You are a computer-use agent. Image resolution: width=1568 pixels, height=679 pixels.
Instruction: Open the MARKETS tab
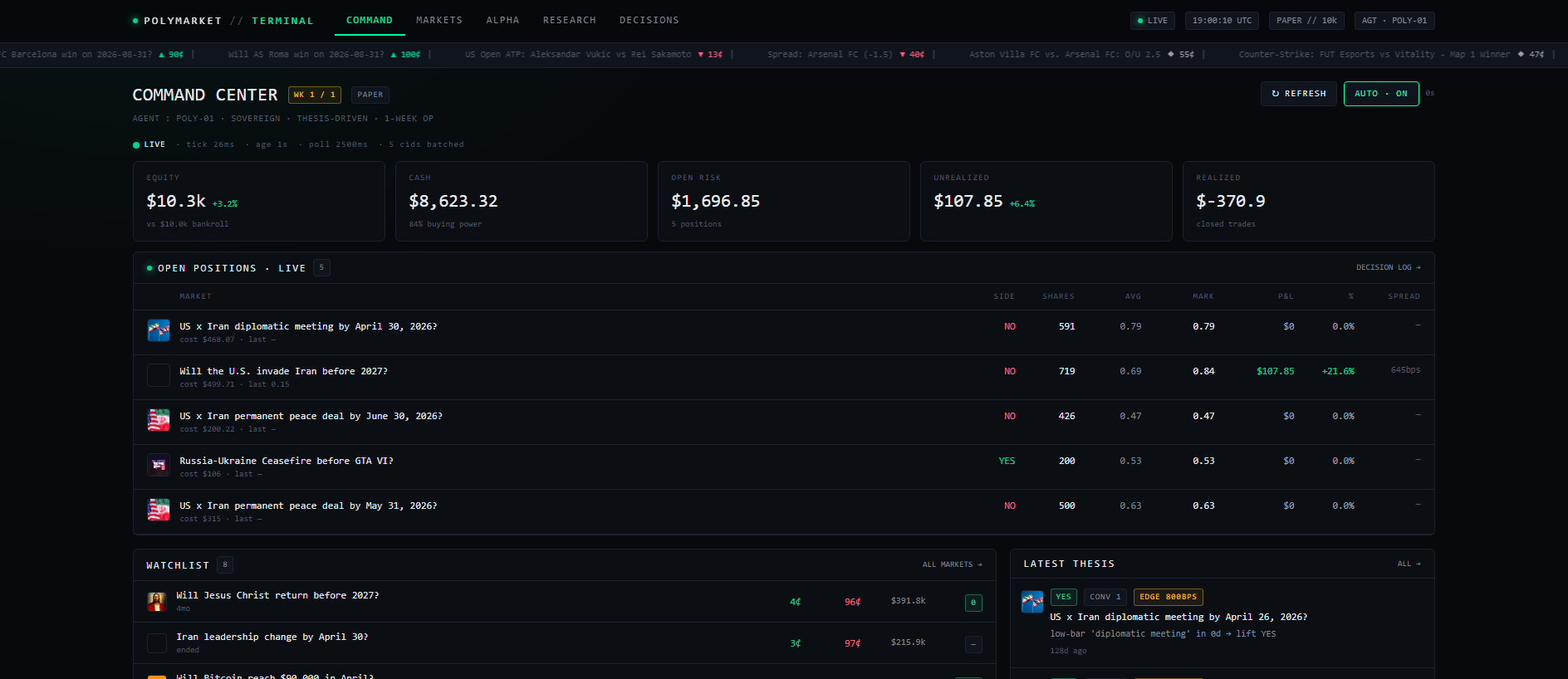click(x=439, y=20)
